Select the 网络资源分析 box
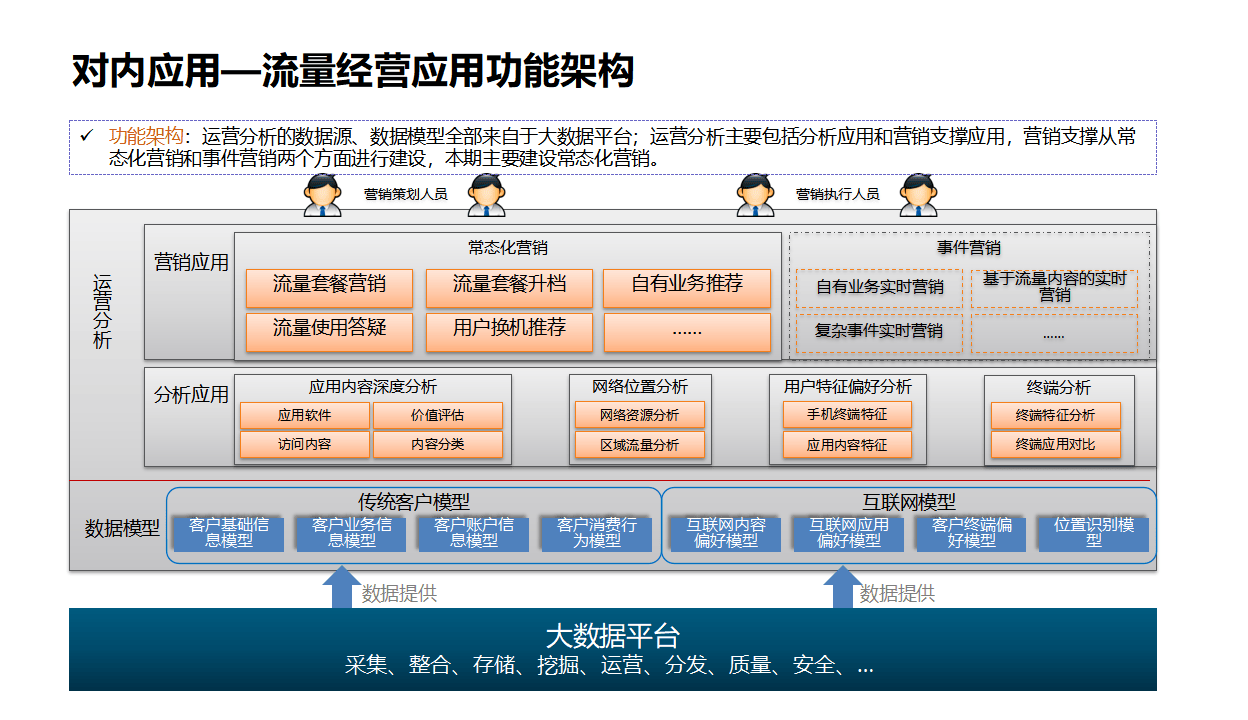This screenshot has height=720, width=1248. tap(640, 416)
